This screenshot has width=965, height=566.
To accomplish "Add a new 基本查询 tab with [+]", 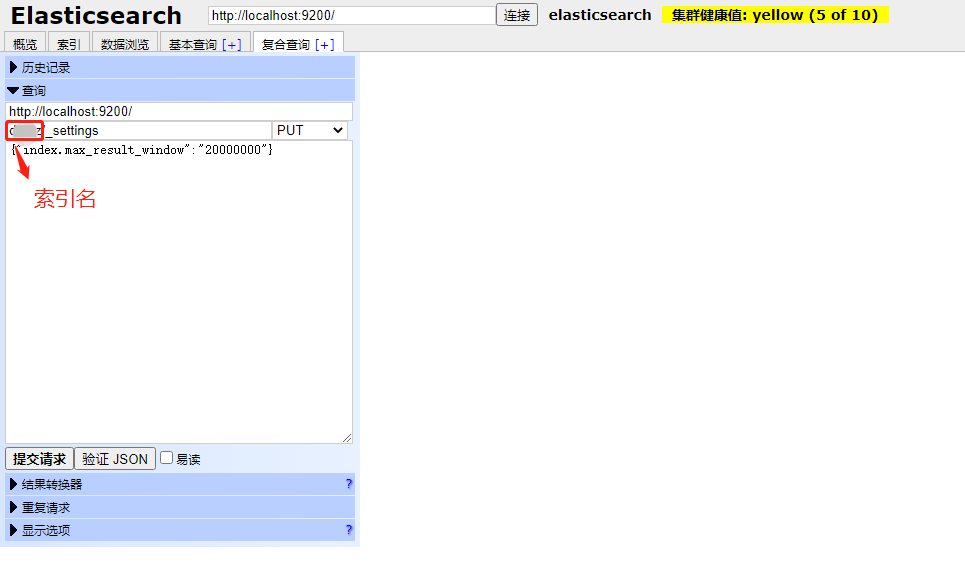I will [232, 45].
